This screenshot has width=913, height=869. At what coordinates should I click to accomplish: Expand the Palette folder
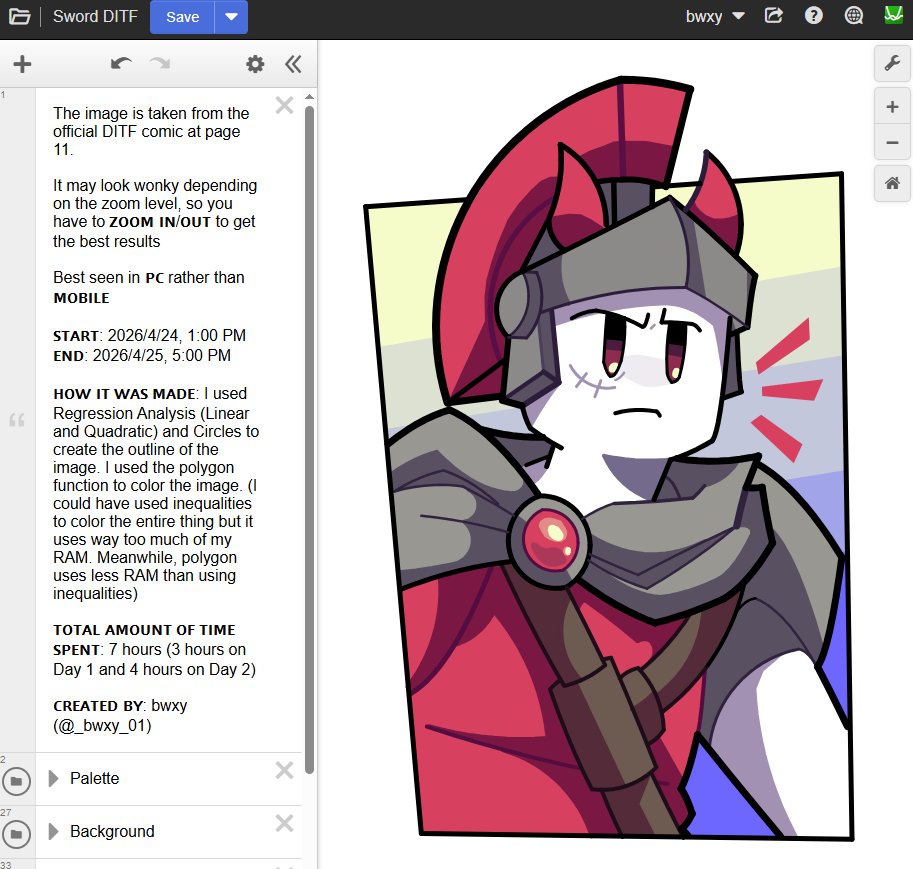click(54, 778)
